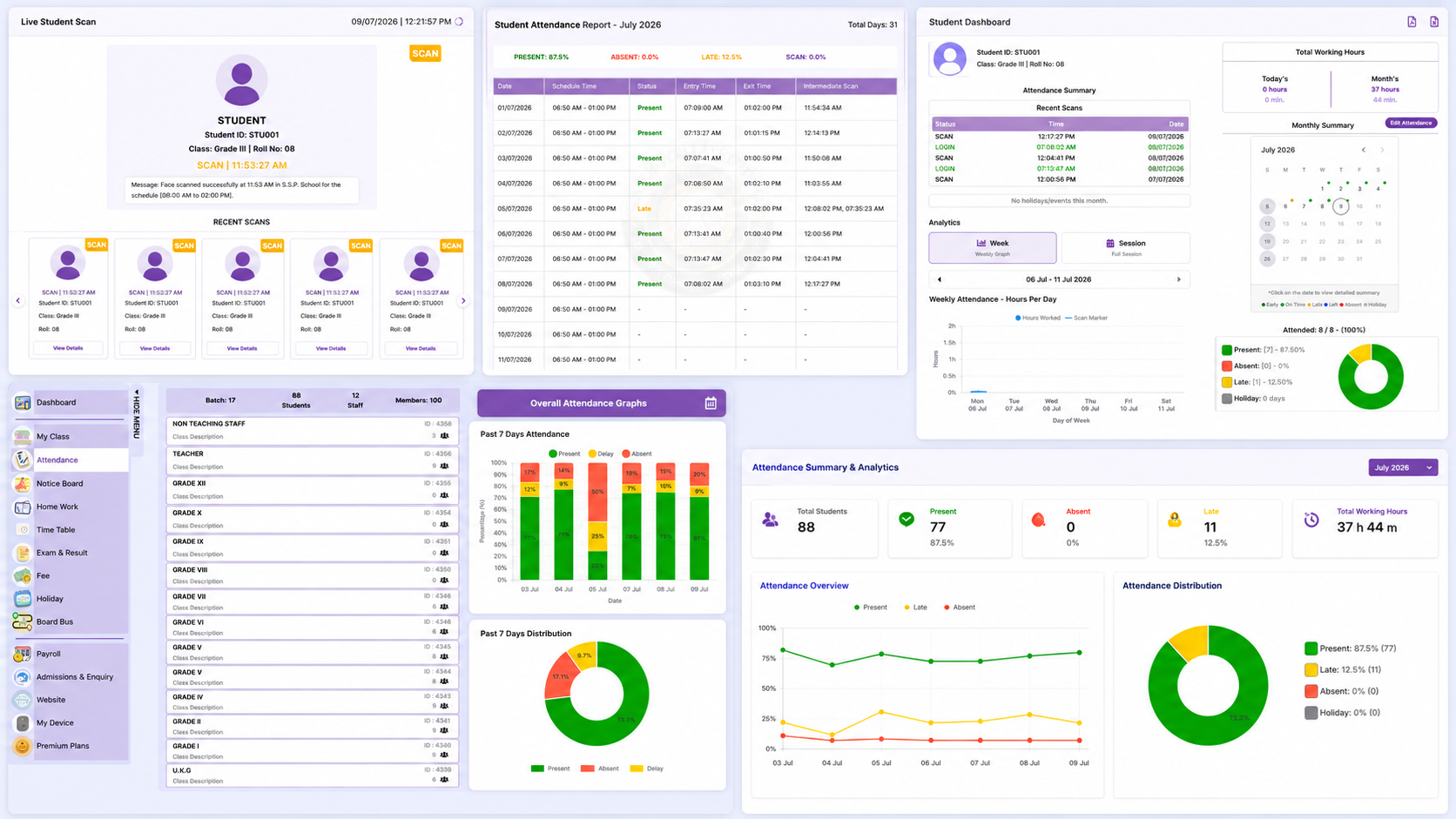Open the Notice Board sidebar icon

[23, 483]
